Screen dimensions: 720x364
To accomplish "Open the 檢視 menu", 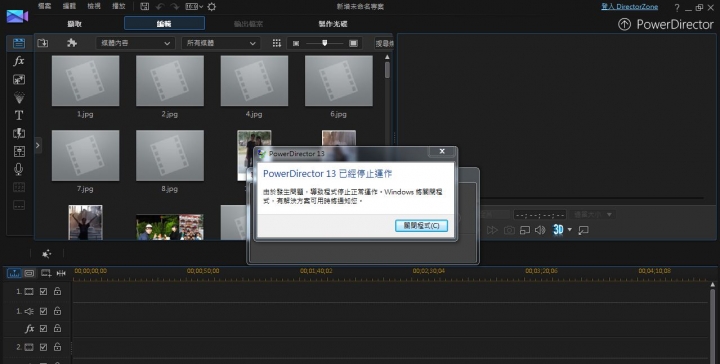I will coord(94,6).
